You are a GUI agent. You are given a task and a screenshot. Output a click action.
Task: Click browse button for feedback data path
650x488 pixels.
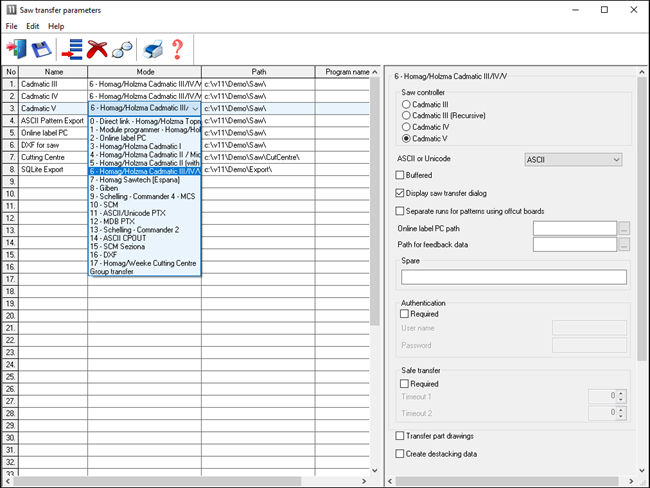[624, 244]
